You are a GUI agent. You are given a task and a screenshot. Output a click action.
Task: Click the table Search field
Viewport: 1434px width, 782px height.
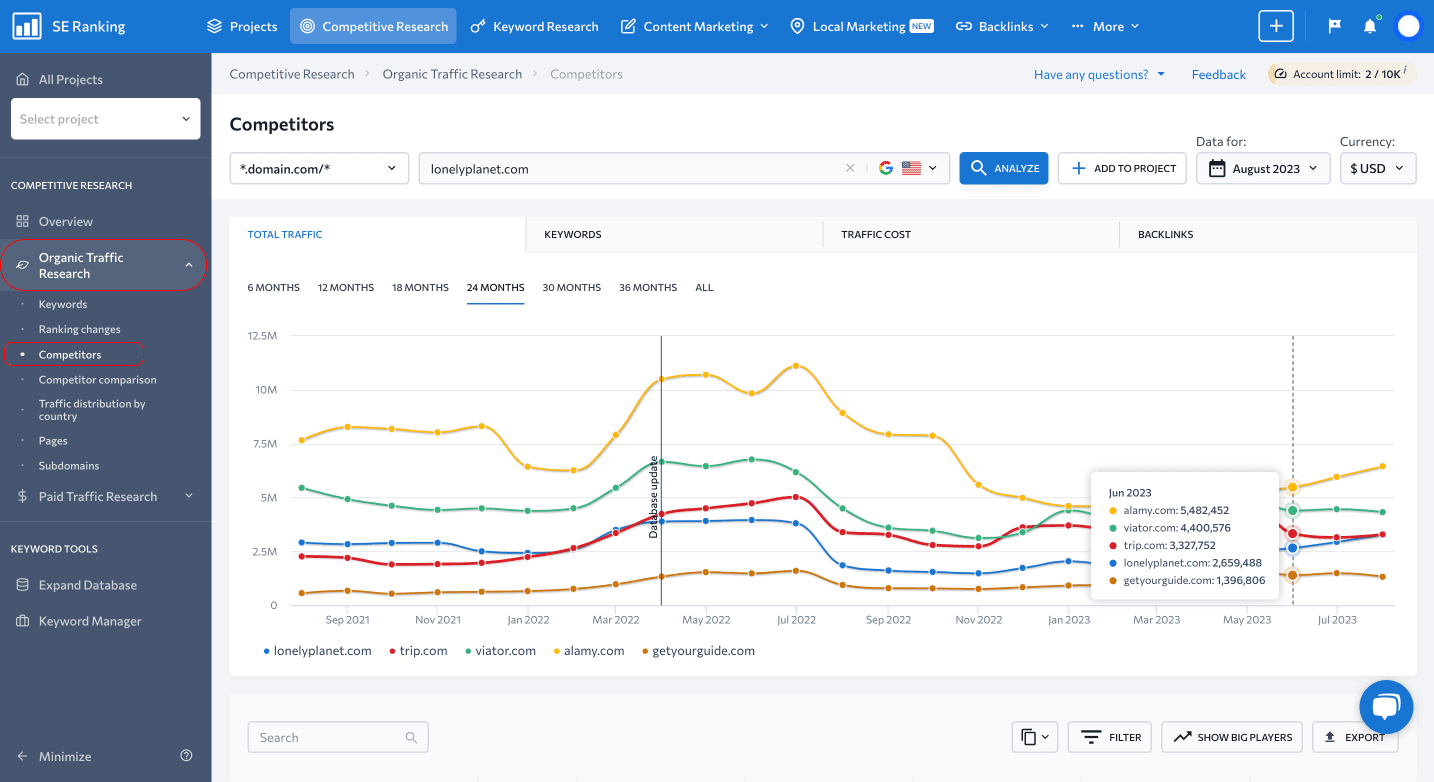pos(338,737)
